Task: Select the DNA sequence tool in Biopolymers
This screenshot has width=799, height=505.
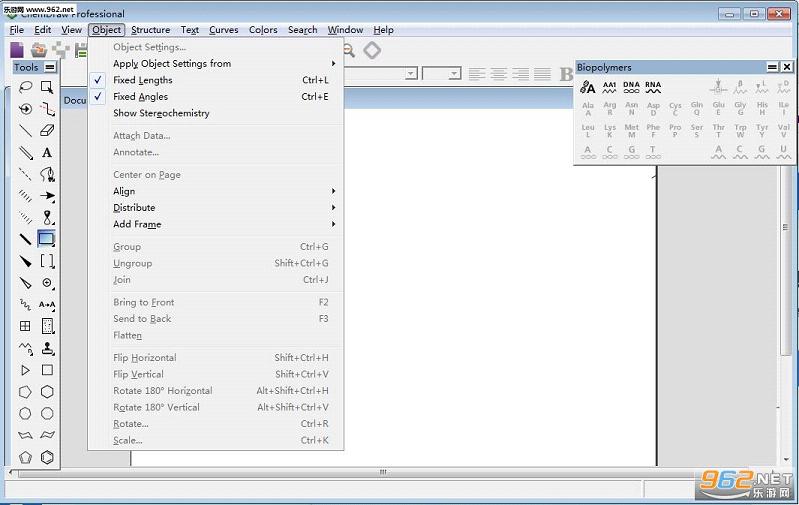Action: 631,87
